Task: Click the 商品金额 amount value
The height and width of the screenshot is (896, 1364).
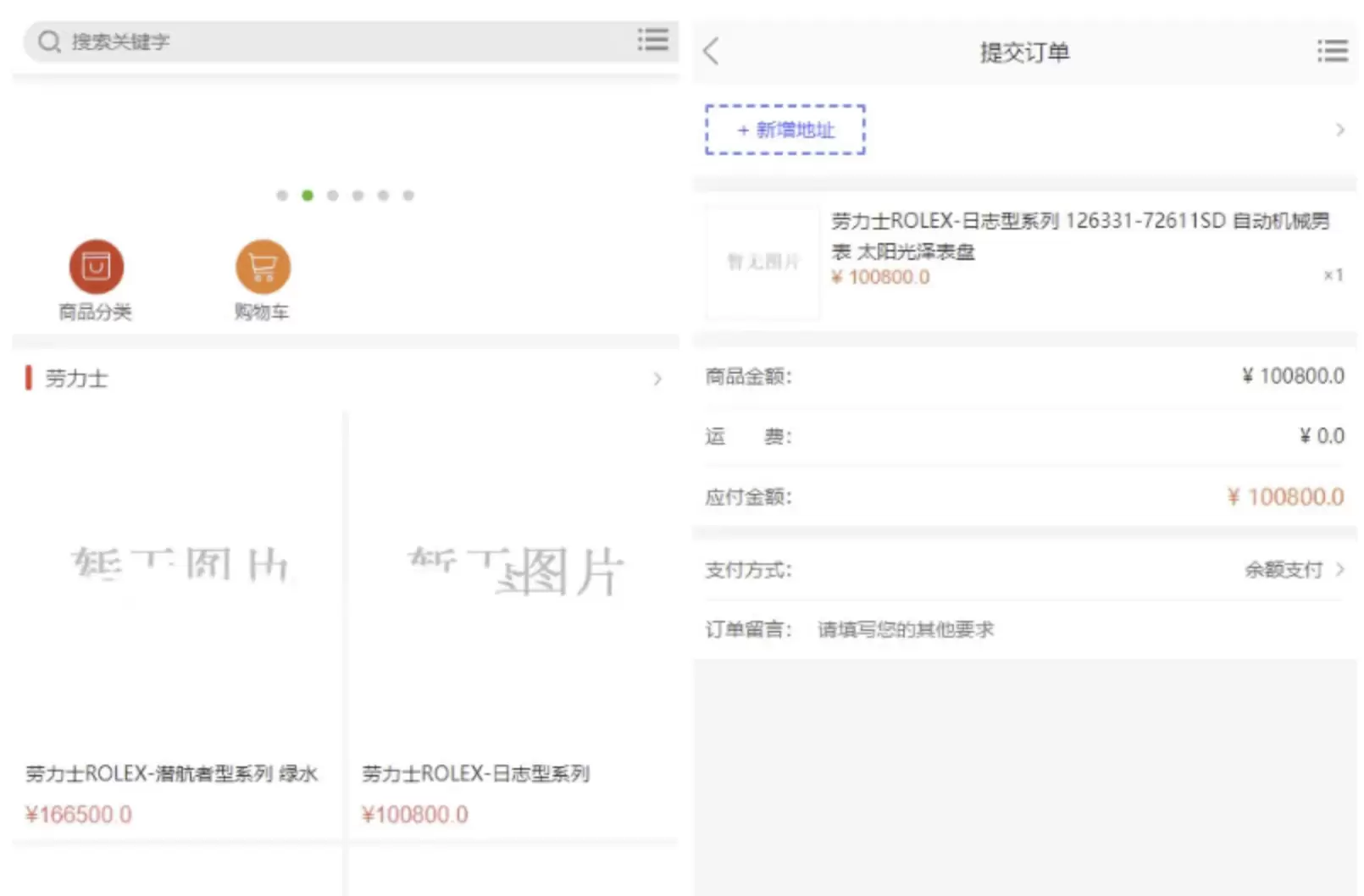Action: click(x=1293, y=376)
